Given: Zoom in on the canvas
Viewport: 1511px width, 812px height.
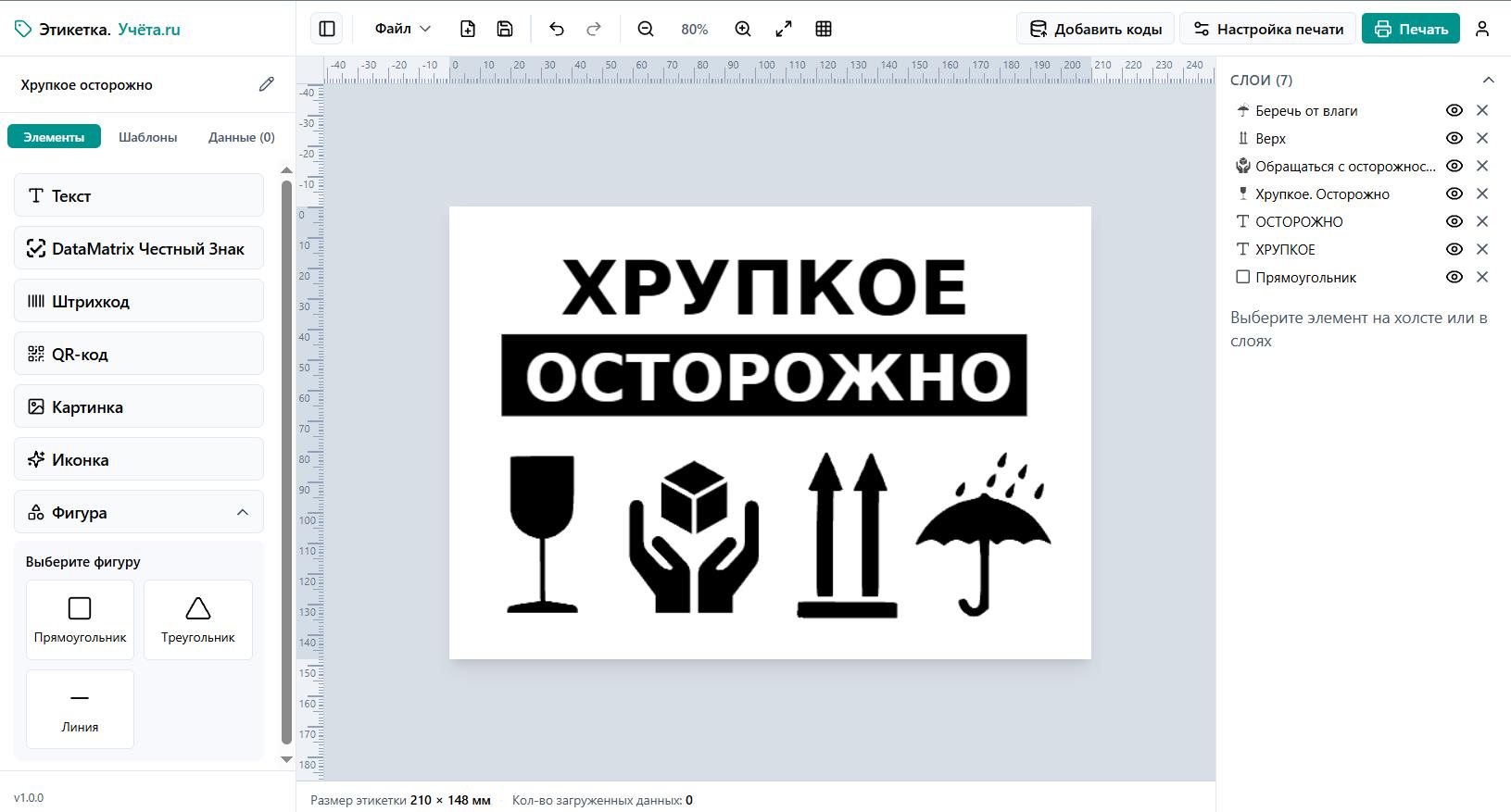Looking at the screenshot, I should (x=743, y=29).
